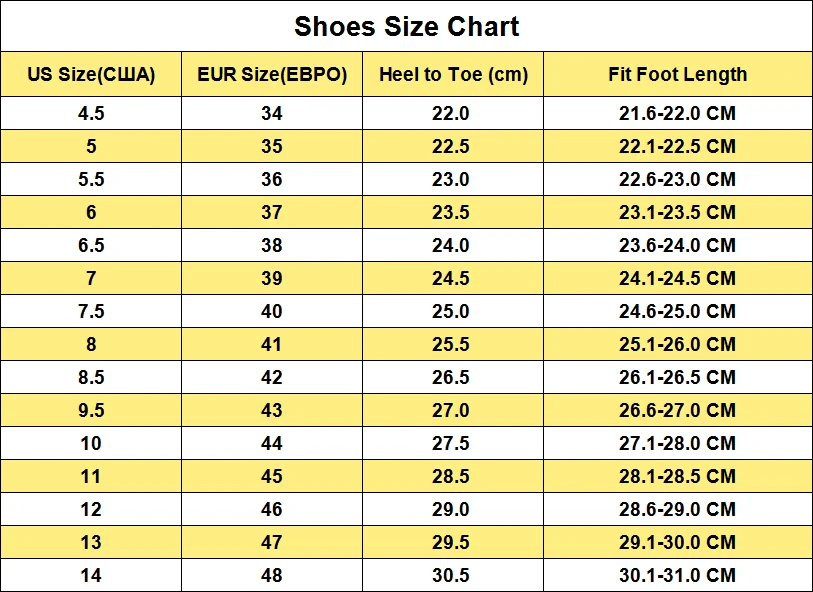Screen dimensions: 813x592
Task: Select fit length 30.1-31.0 CM cell
Action: [677, 575]
